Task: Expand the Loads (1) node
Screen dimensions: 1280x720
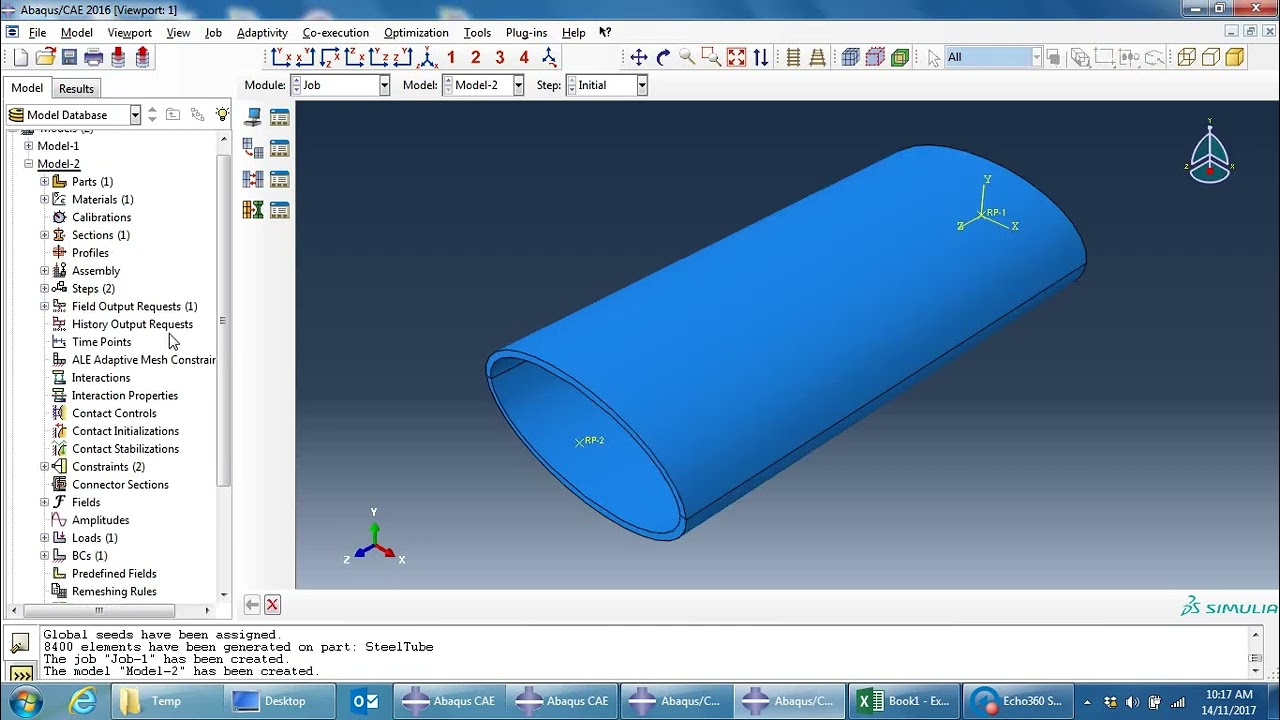Action: point(44,538)
